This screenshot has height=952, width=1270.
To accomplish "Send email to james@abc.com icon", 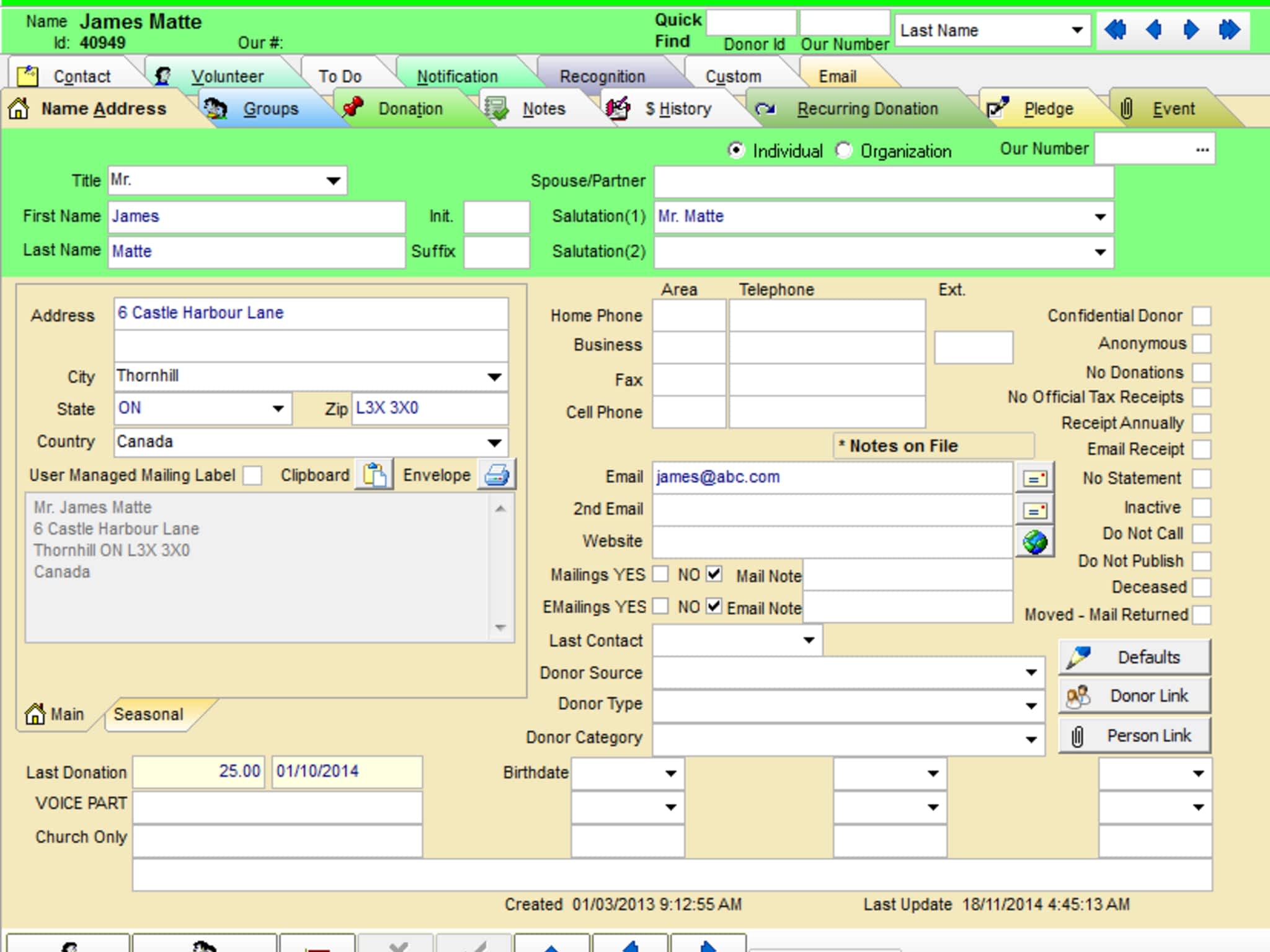I will click(x=1035, y=478).
